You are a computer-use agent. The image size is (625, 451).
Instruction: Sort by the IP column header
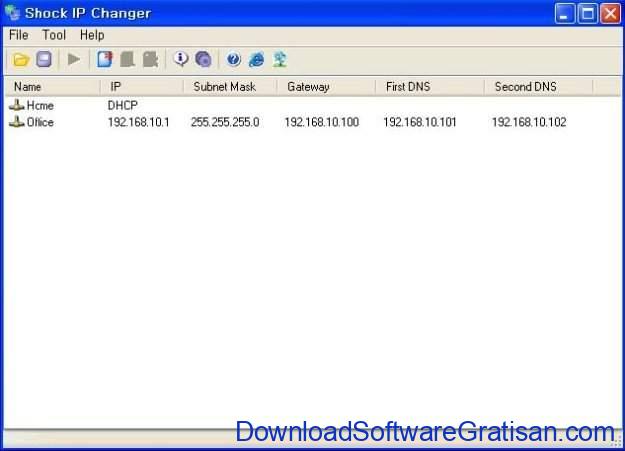(142, 87)
